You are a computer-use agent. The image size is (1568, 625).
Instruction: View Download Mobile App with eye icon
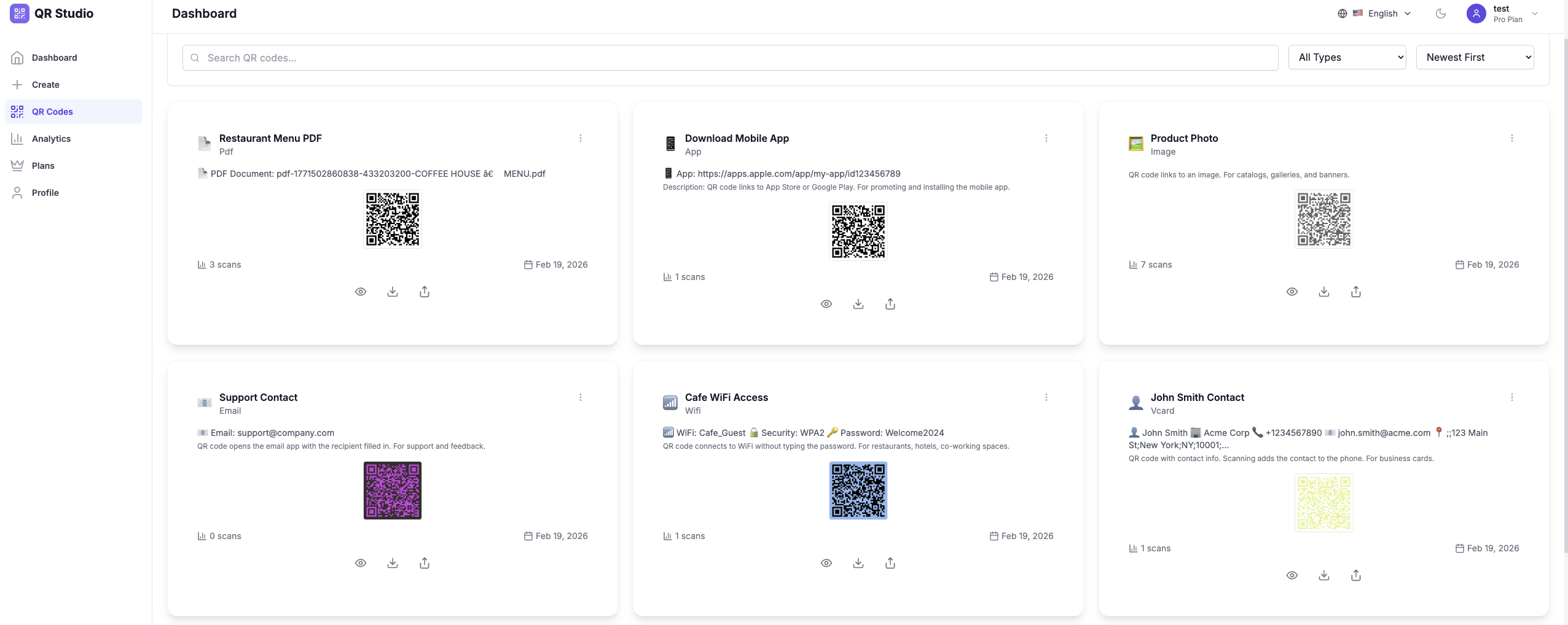[826, 304]
